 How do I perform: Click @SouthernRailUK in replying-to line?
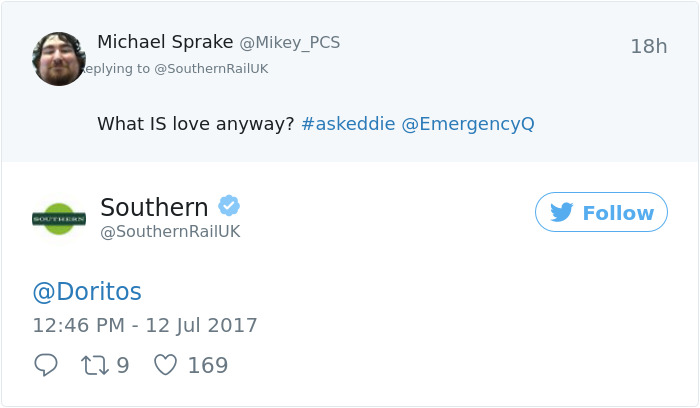(x=211, y=69)
